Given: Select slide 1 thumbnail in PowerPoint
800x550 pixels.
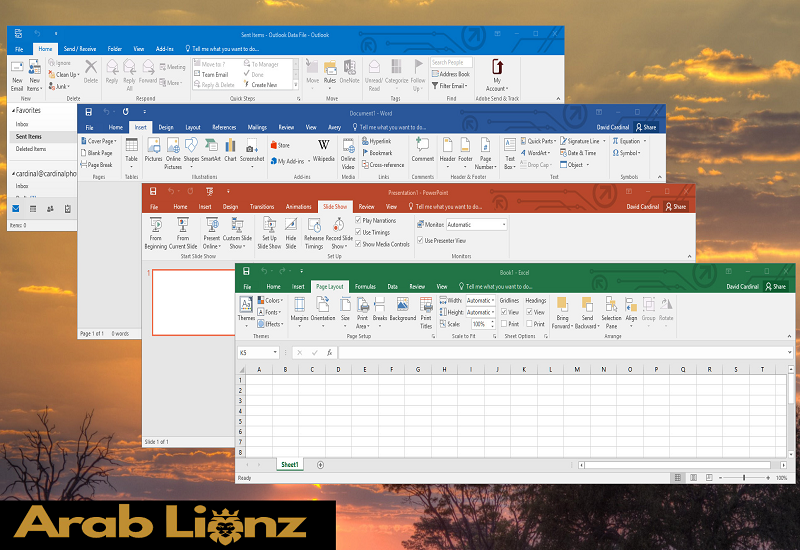Looking at the screenshot, I should pos(193,302).
